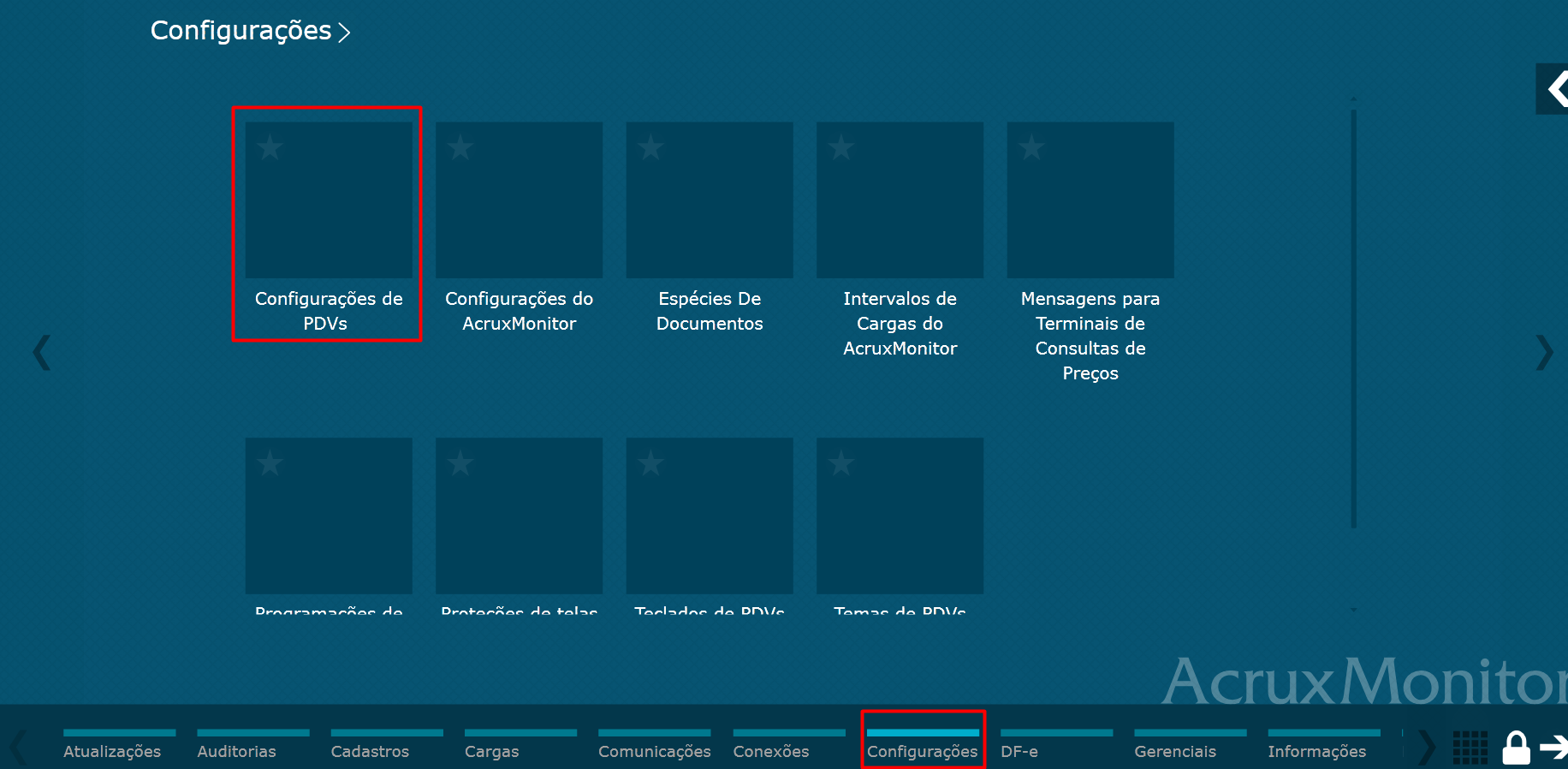This screenshot has width=1568, height=769.
Task: Mark the Programações tile star as favorite
Action: (270, 463)
